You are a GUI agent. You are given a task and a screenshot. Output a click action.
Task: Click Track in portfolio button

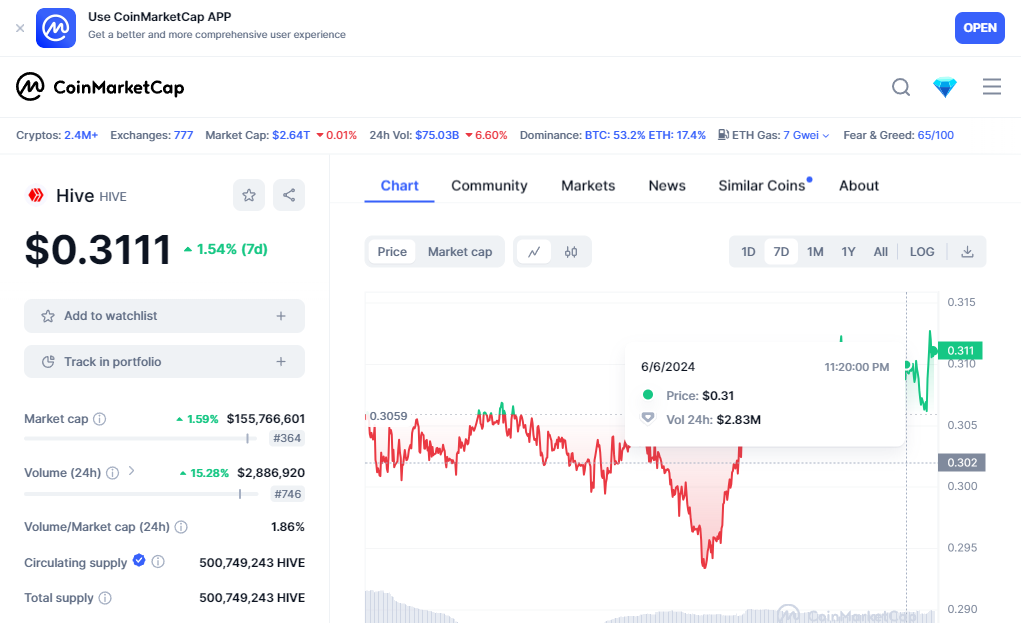[164, 362]
